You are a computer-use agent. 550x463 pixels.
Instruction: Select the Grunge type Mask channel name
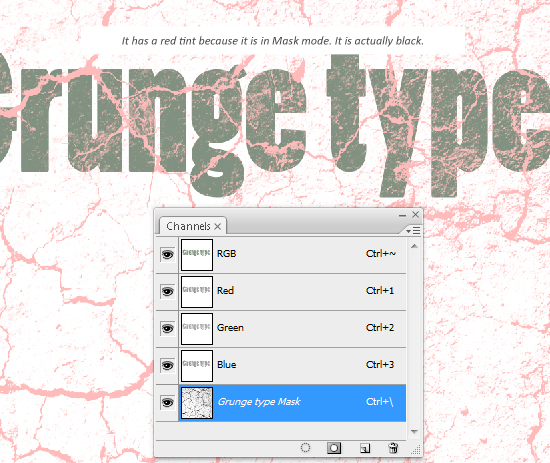(259, 402)
